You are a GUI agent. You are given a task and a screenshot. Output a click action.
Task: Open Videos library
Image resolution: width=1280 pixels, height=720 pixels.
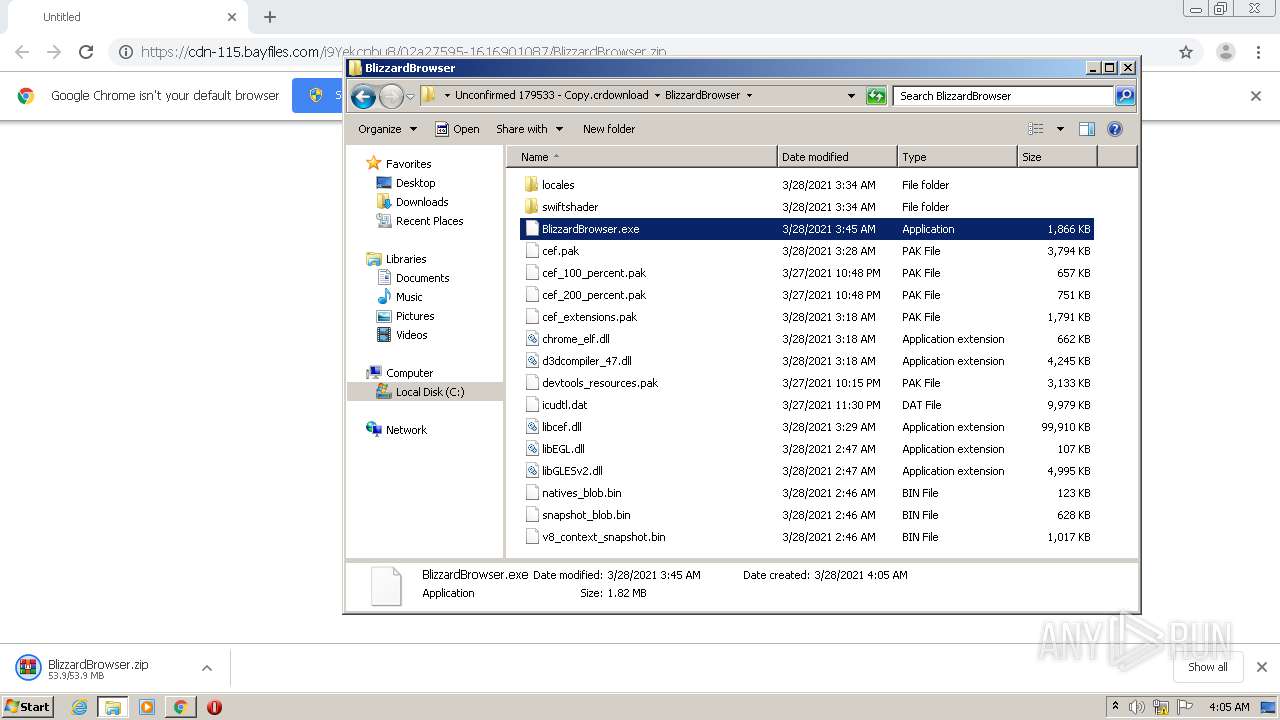[x=411, y=335]
